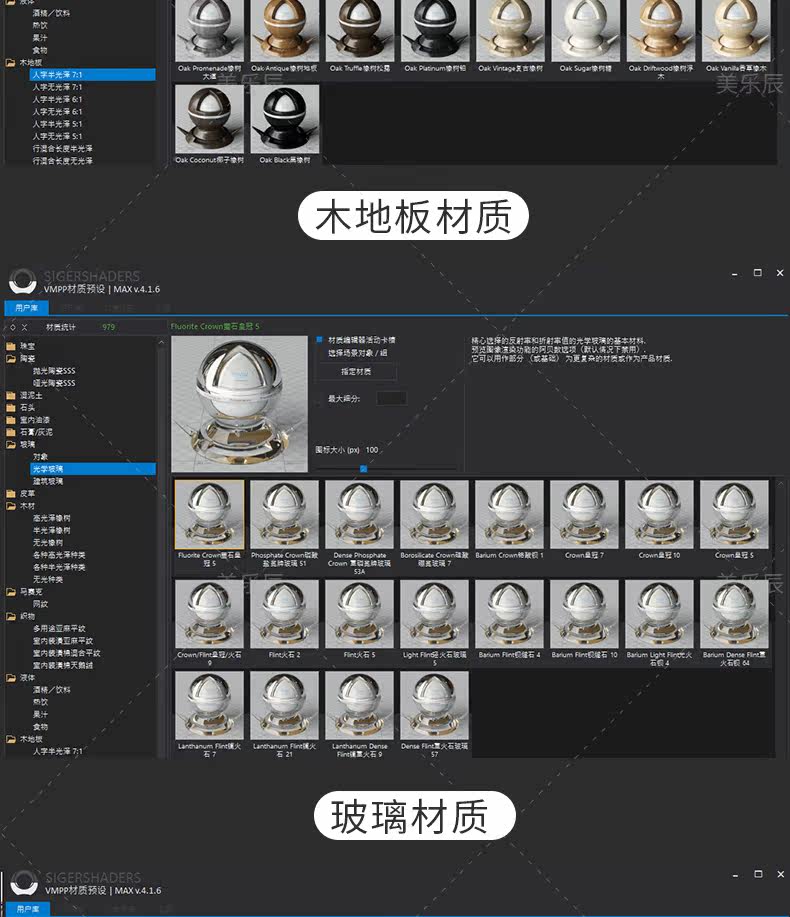
Task: Click the scroll-up arrow of the category tree
Action: pos(161,342)
